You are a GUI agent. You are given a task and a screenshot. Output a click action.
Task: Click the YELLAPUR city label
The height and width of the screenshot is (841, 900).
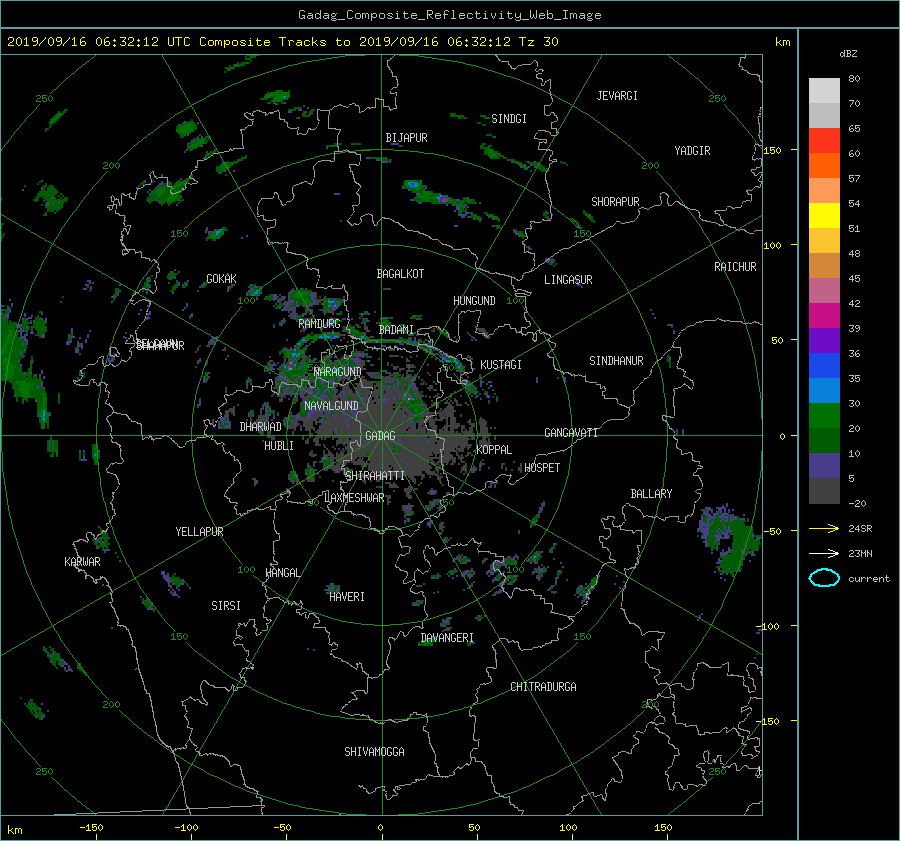[x=199, y=532]
